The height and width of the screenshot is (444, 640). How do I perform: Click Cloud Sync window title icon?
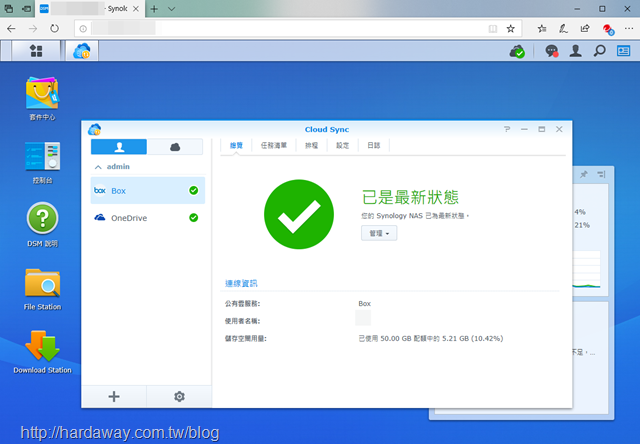tap(94, 129)
